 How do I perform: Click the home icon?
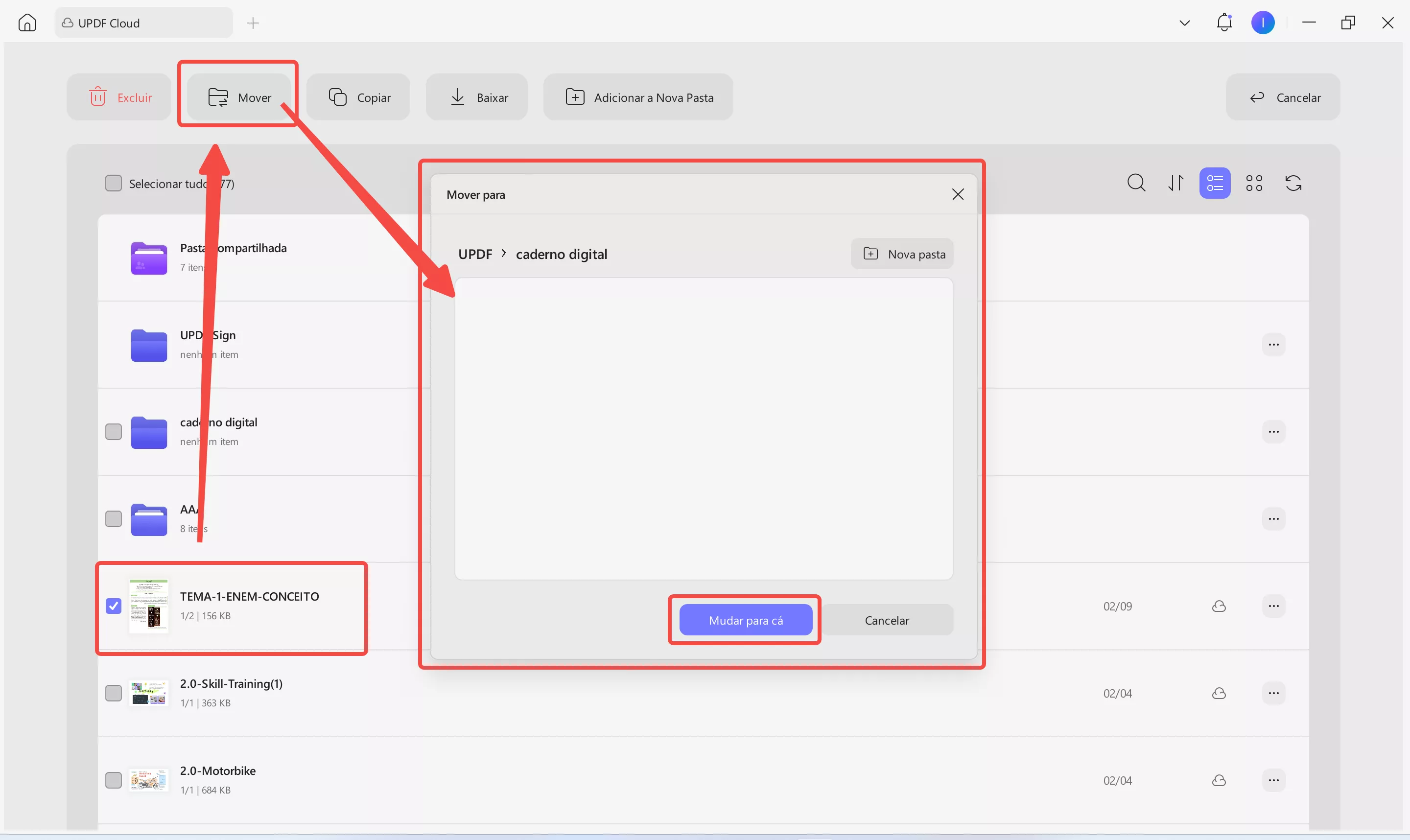click(x=27, y=23)
